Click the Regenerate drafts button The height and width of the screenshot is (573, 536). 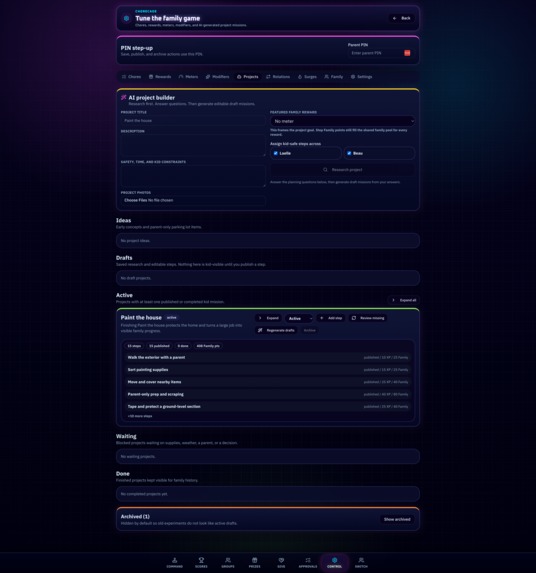click(276, 330)
